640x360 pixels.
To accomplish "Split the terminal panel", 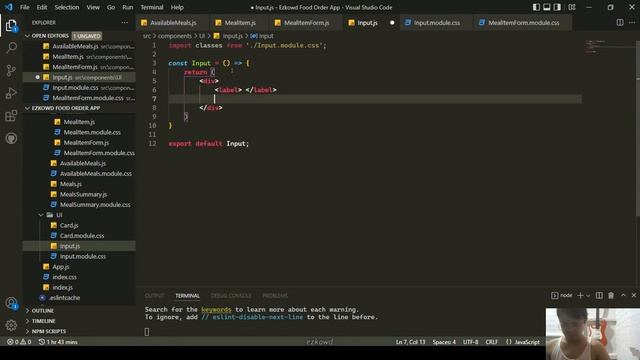I will point(599,296).
